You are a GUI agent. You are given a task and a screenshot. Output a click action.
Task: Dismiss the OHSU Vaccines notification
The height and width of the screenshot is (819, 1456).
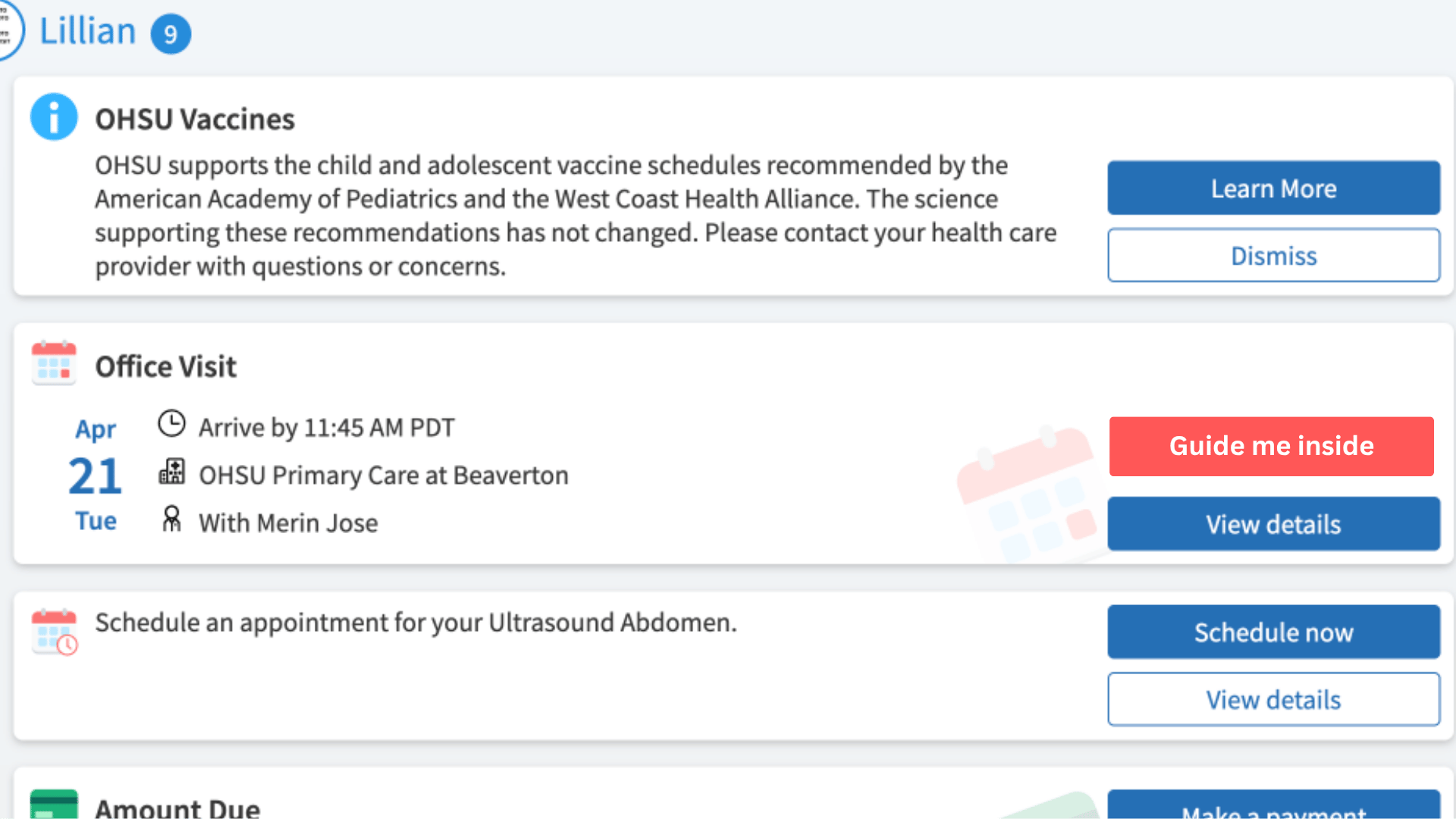pos(1273,256)
